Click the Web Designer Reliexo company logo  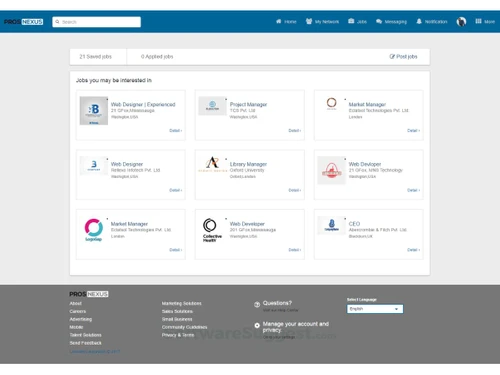94,165
